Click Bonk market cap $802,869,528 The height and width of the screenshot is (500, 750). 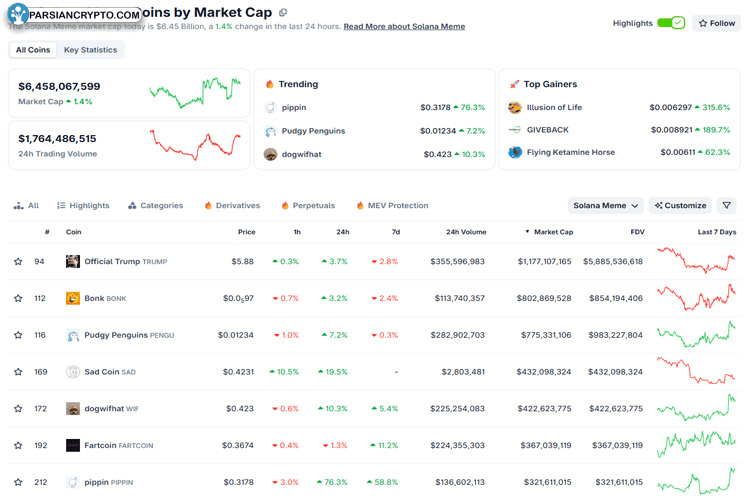(x=544, y=298)
